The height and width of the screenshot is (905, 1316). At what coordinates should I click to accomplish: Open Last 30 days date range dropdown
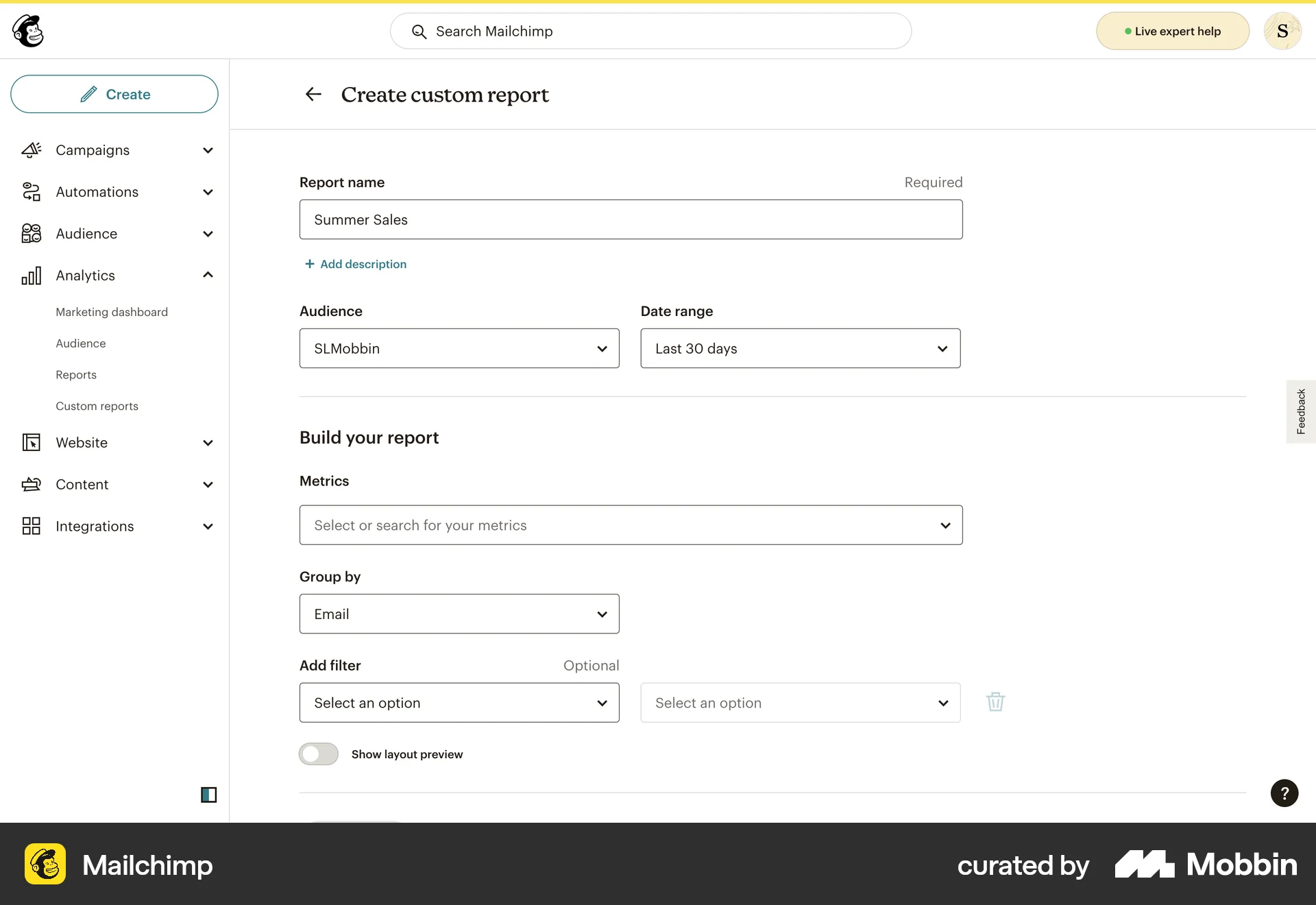click(x=801, y=348)
